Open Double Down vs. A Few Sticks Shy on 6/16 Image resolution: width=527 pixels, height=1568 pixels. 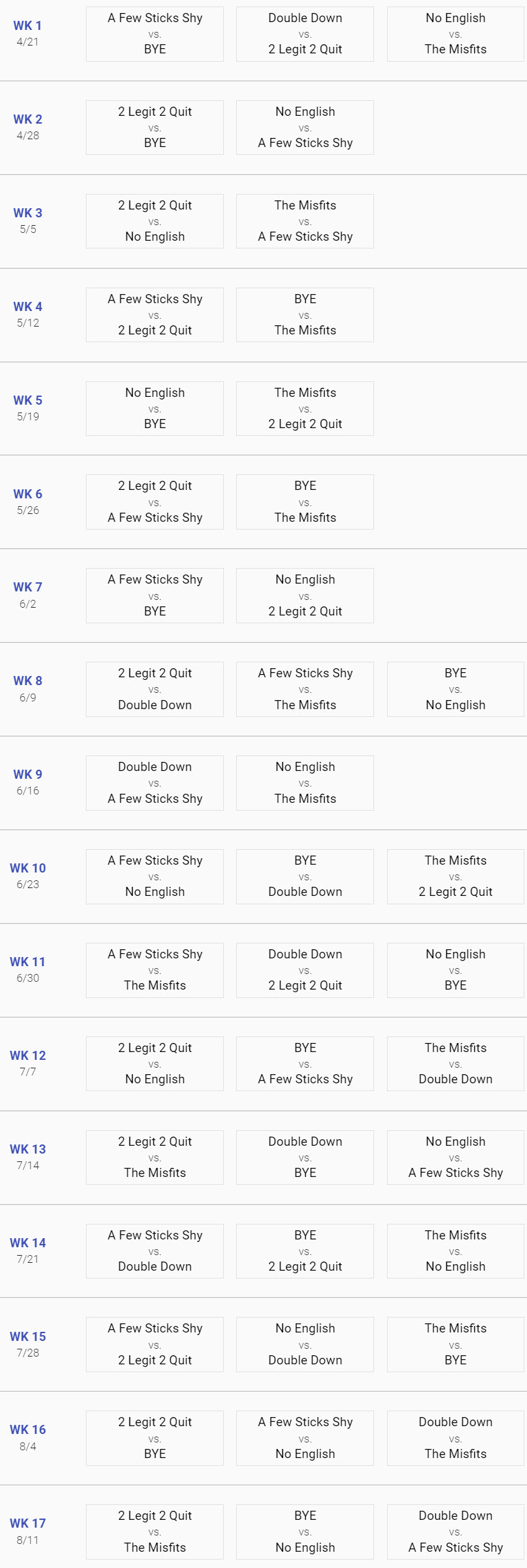155,783
